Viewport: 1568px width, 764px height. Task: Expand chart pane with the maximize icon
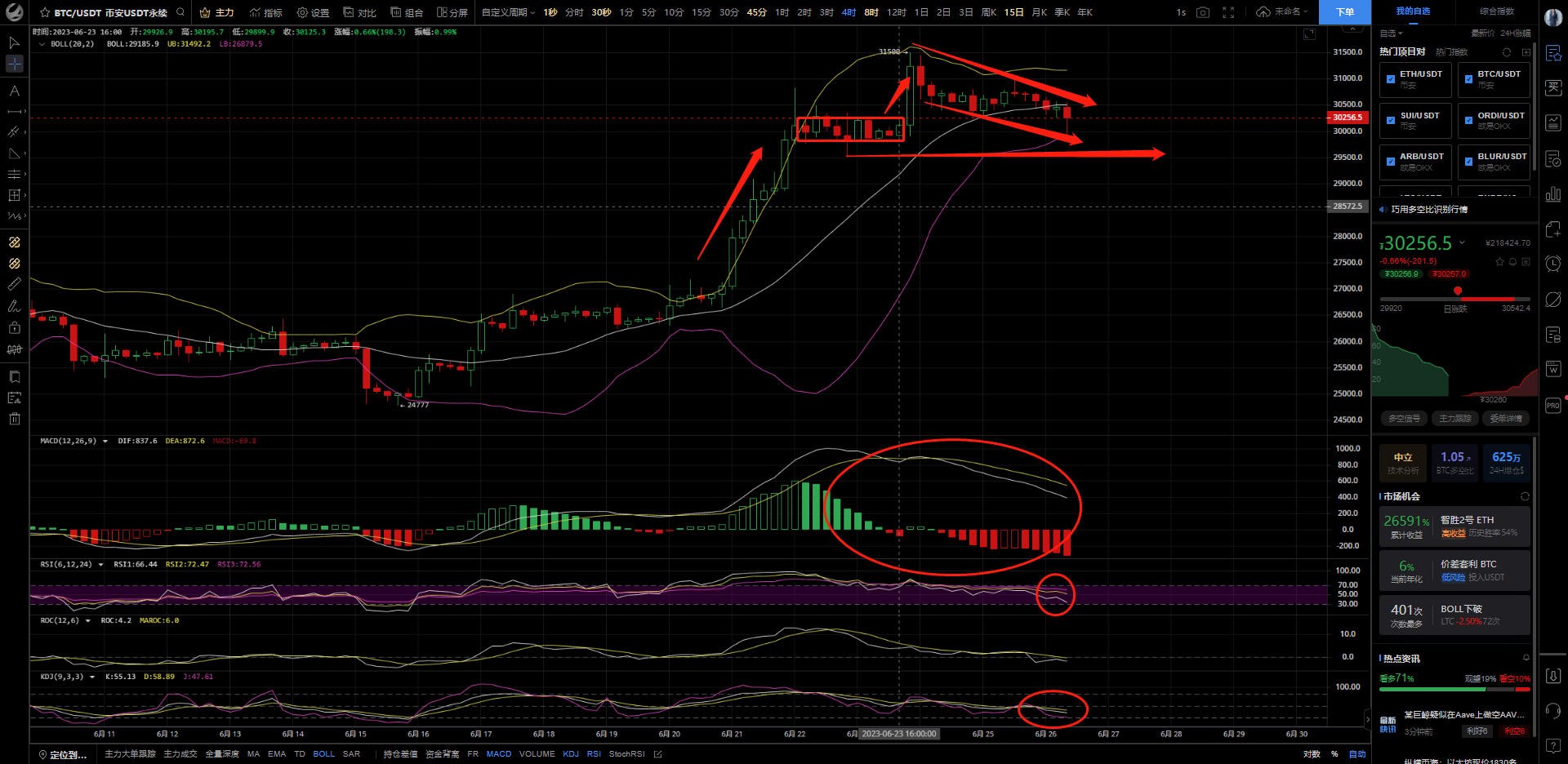[1309, 34]
